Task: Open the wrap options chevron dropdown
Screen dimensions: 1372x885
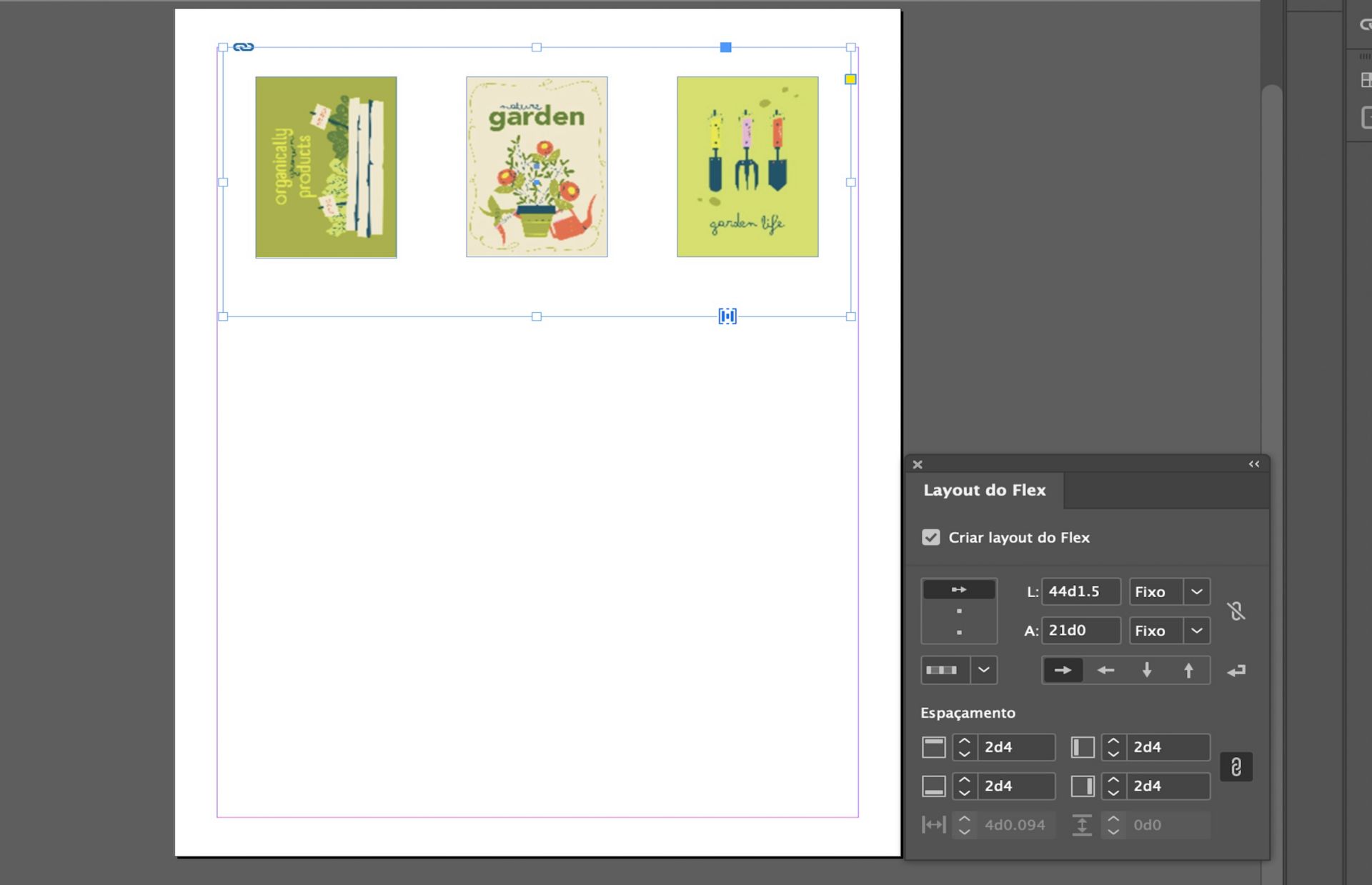Action: tap(985, 670)
